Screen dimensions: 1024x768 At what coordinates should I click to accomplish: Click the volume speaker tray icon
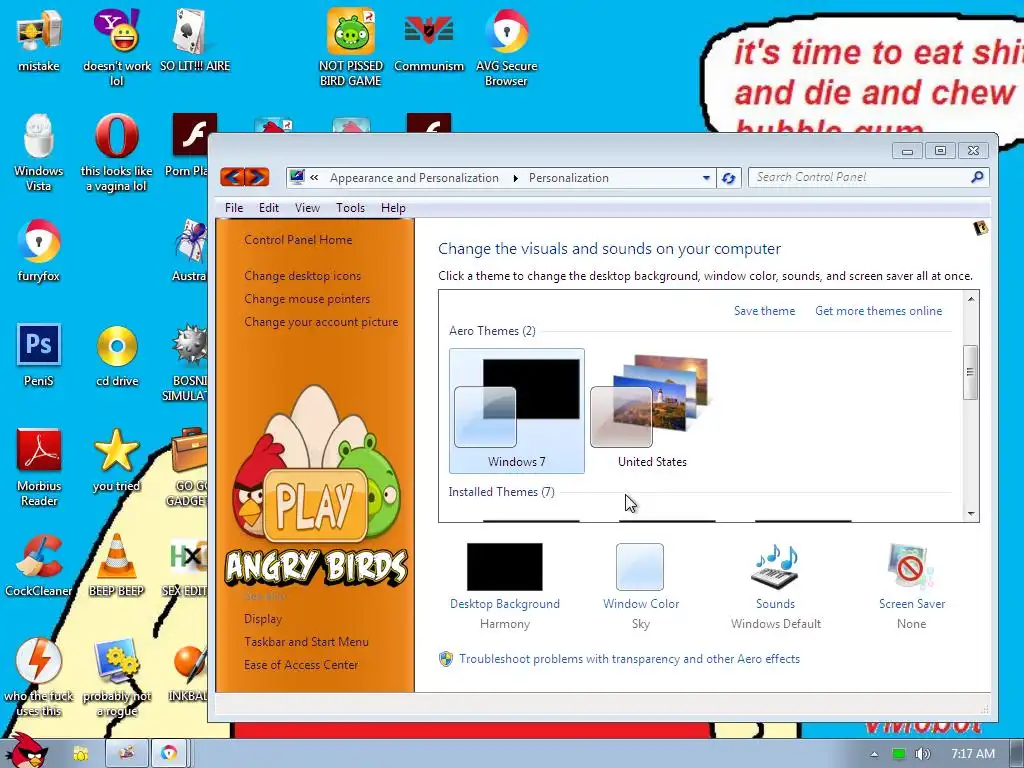tap(923, 754)
